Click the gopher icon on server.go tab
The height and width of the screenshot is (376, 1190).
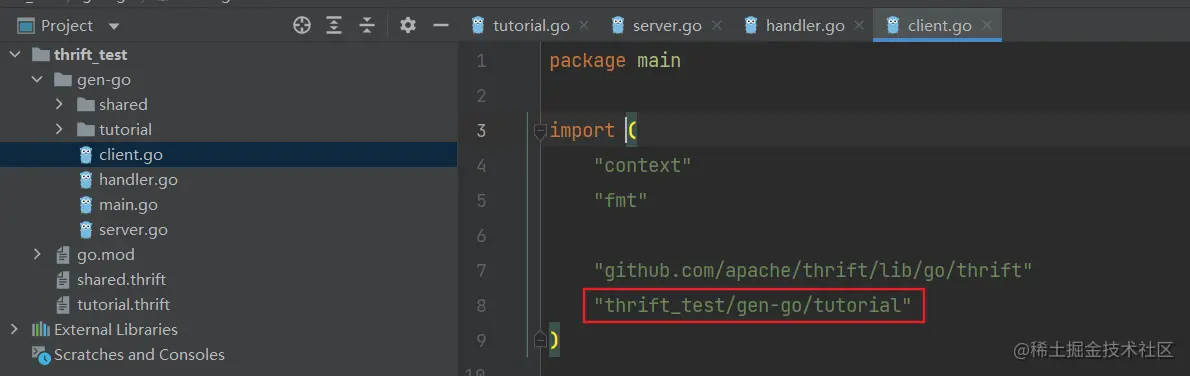point(618,26)
